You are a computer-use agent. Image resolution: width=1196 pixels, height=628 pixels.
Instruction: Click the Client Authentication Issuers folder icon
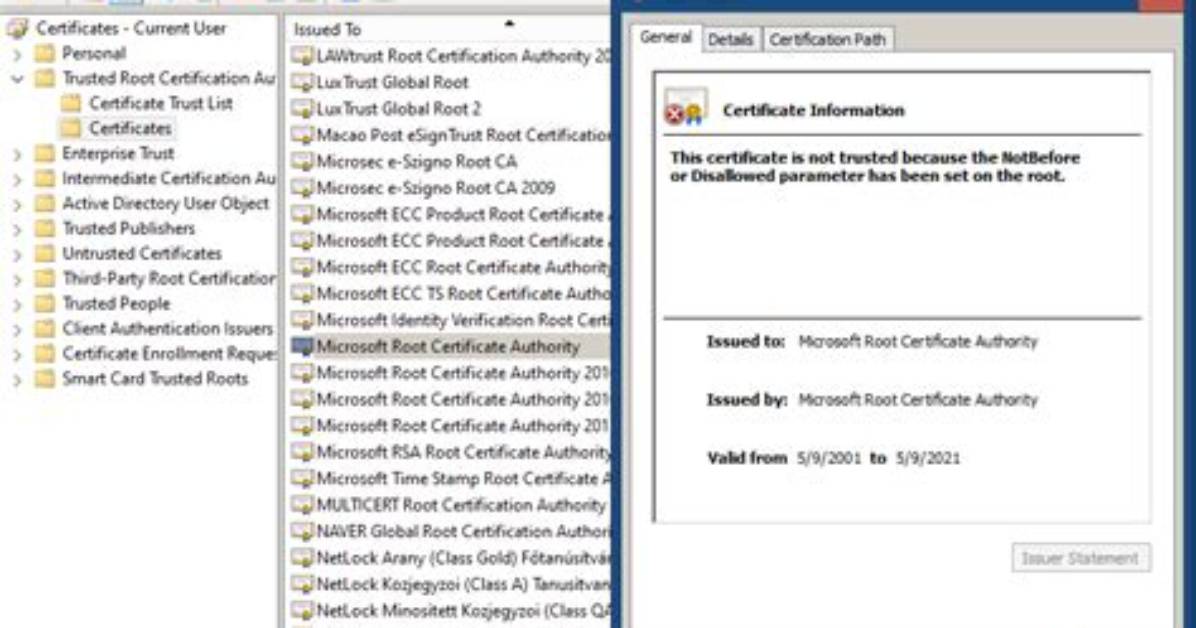(45, 328)
